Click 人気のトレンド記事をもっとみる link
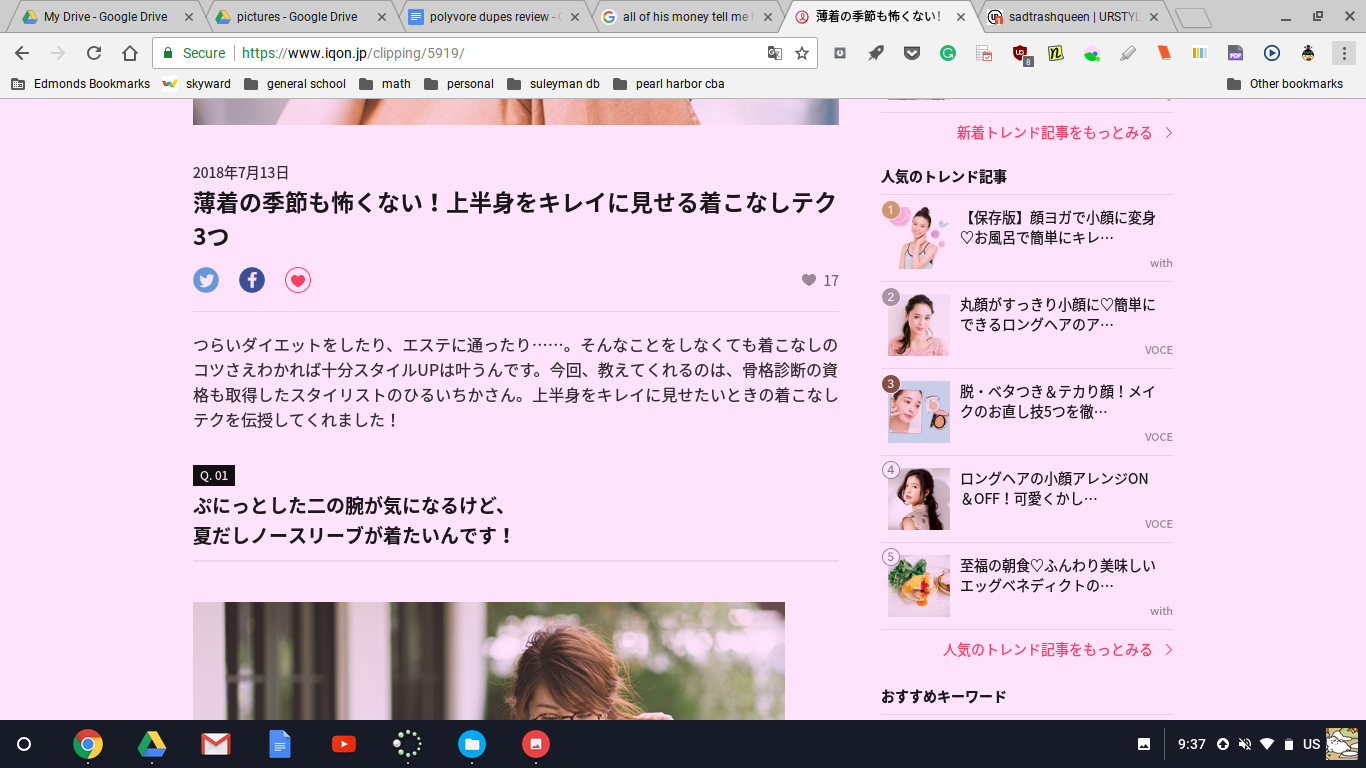This screenshot has height=768, width=1366. [1058, 650]
